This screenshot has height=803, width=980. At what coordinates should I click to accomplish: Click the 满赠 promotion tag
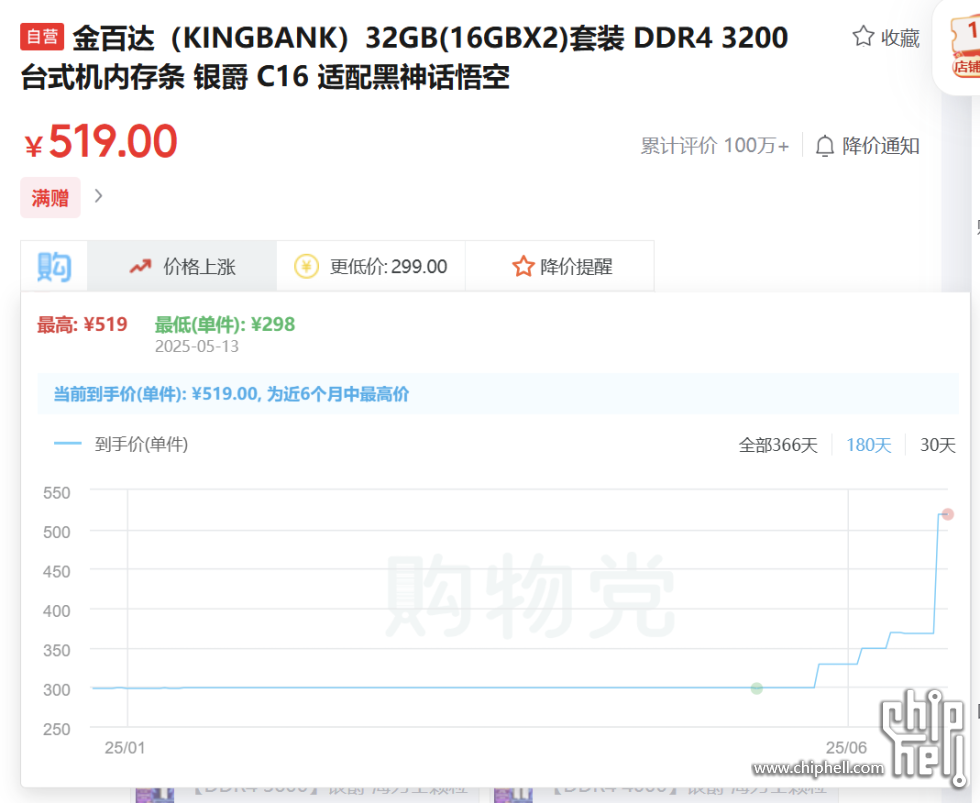point(51,197)
